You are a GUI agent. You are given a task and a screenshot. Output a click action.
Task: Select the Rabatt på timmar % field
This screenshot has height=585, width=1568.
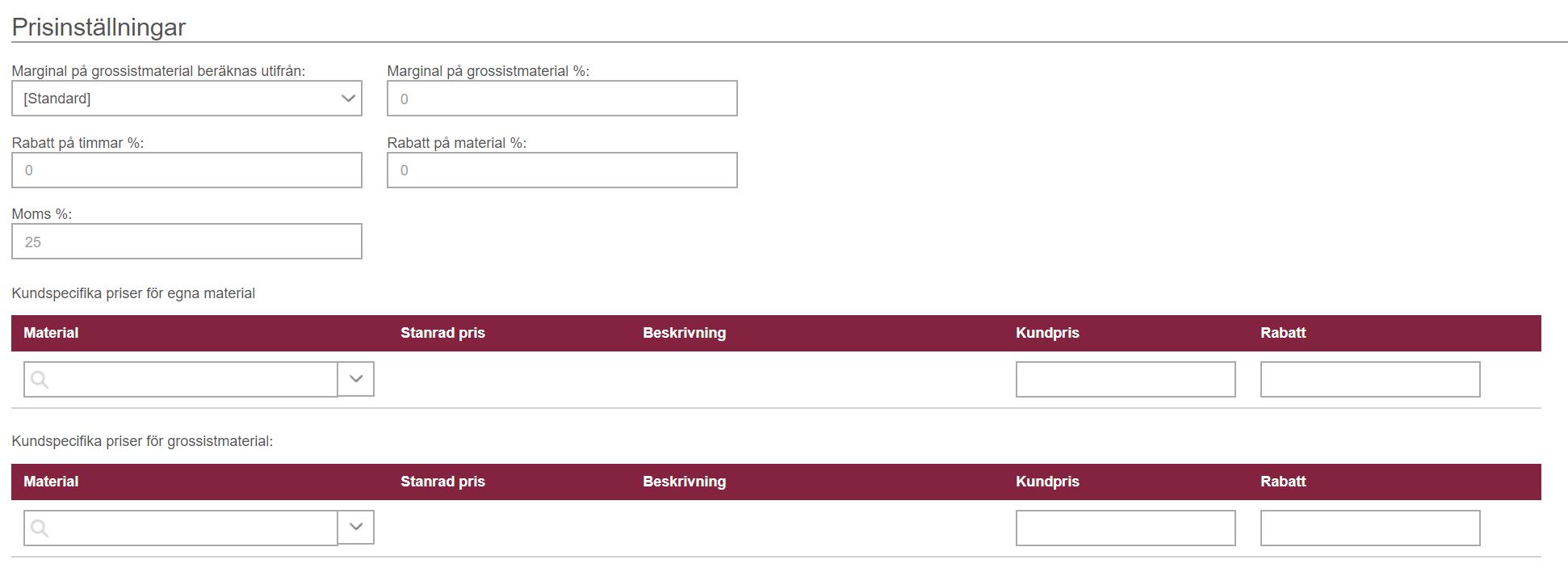187,170
